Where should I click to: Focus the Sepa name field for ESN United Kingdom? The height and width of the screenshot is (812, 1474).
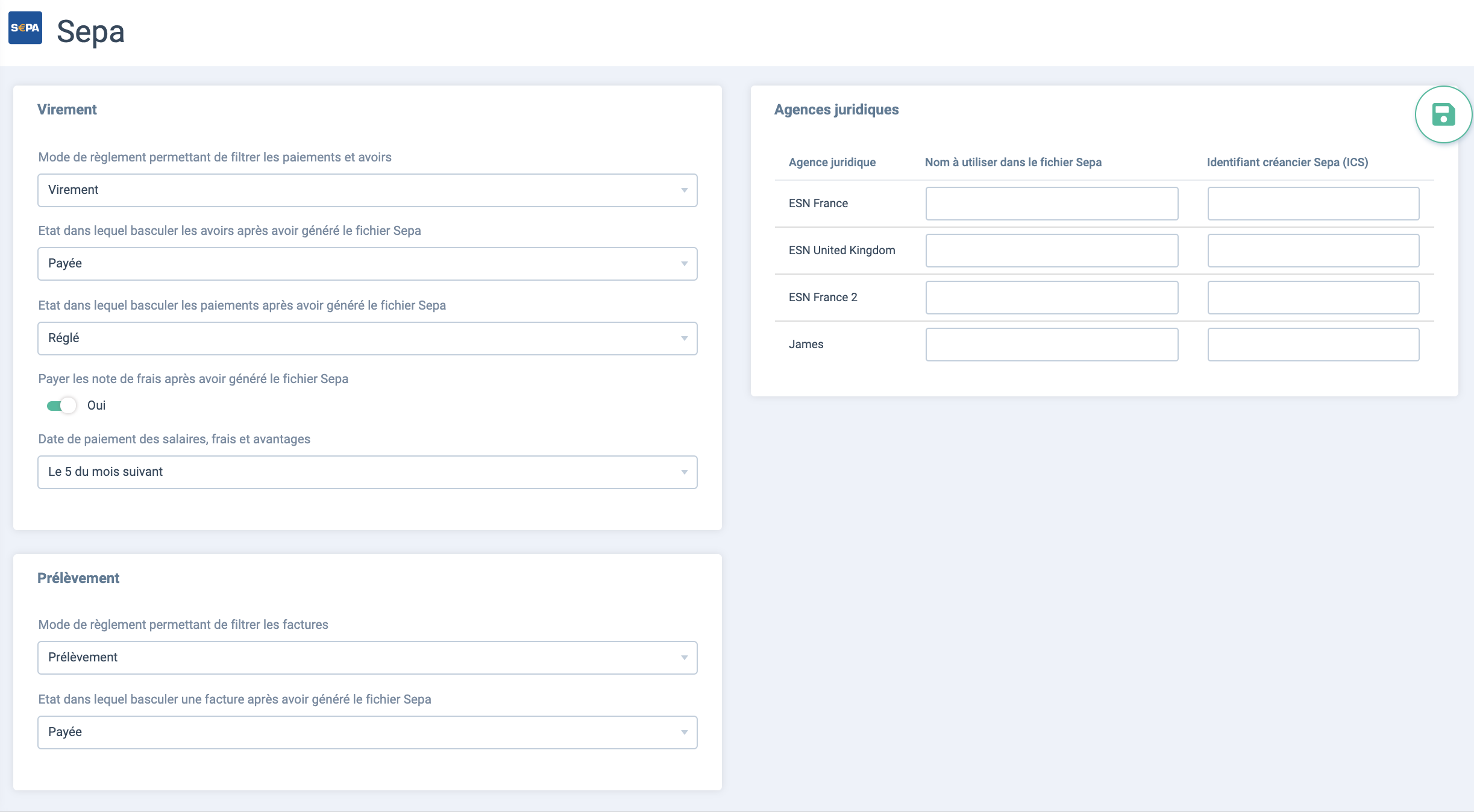(1052, 251)
